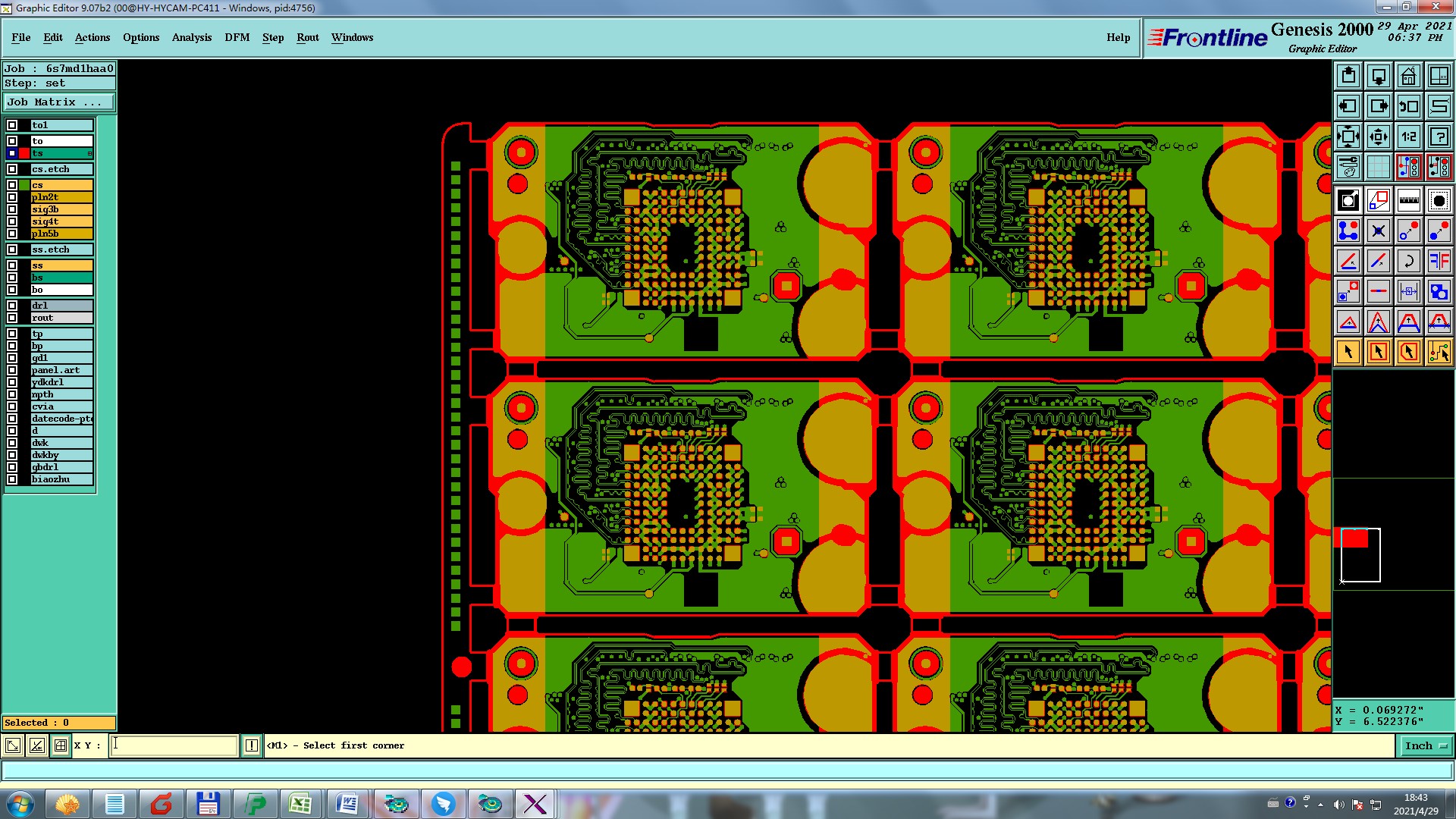Viewport: 1456px width, 819px height.
Task: Select the move feature icon with blue nodes
Action: [1348, 231]
